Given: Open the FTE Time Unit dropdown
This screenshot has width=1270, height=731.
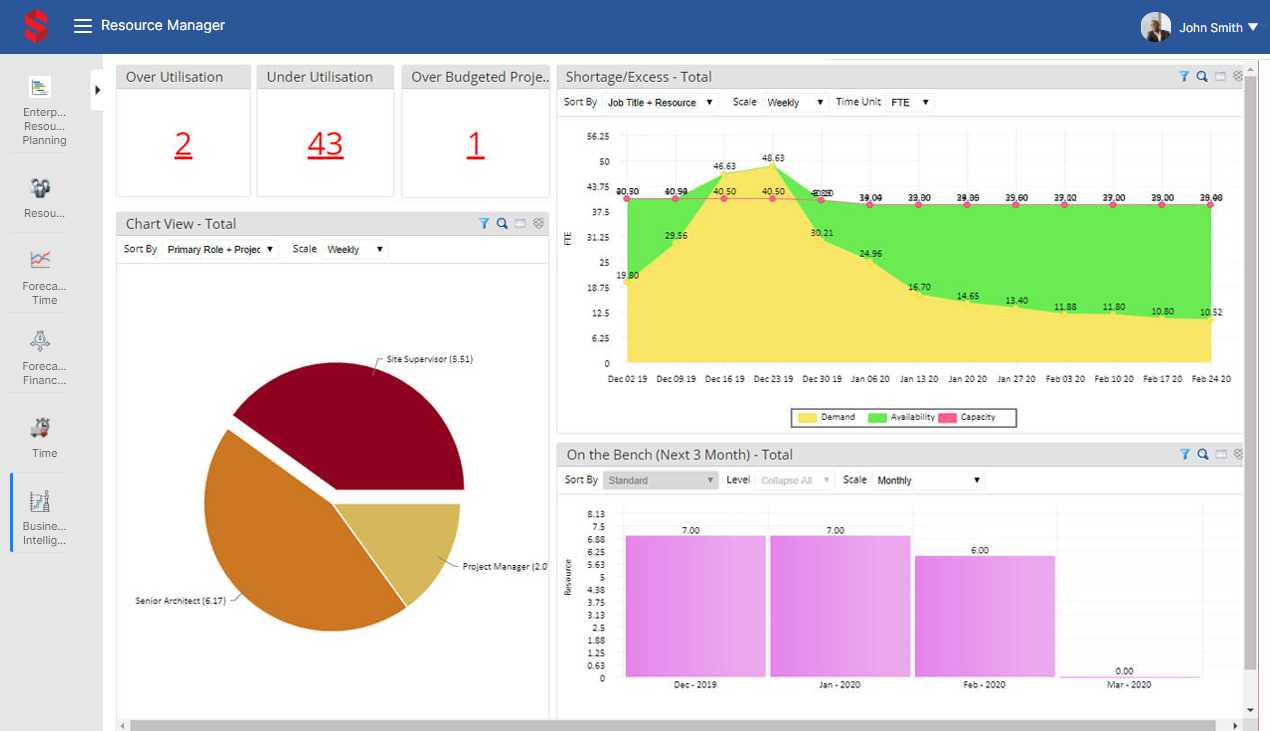Looking at the screenshot, I should [909, 103].
